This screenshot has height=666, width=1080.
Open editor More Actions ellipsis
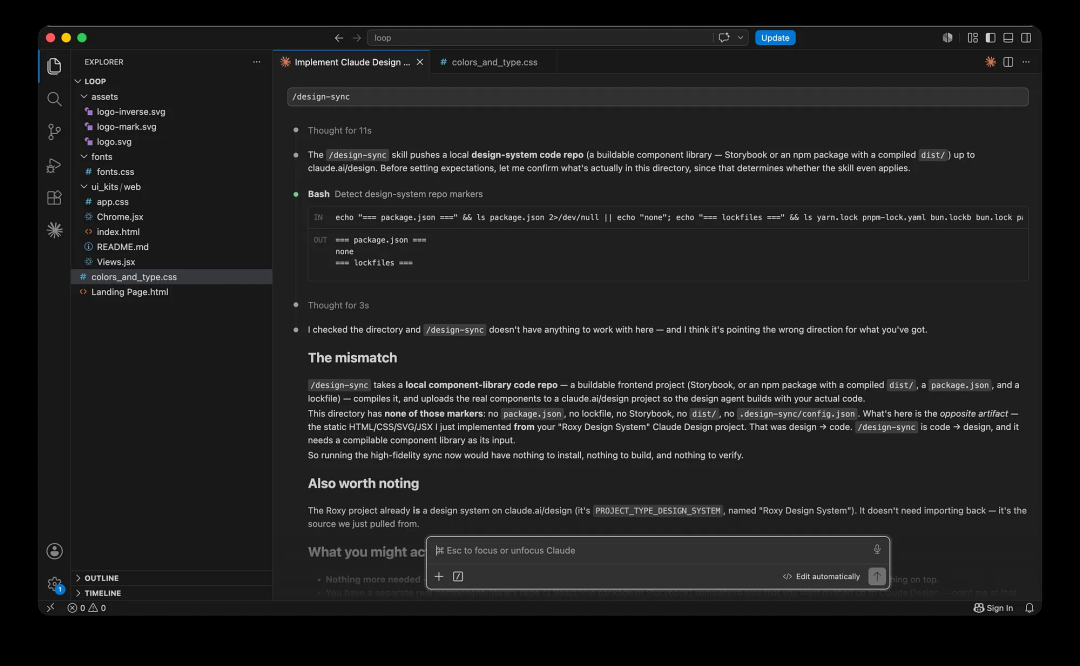[1026, 62]
